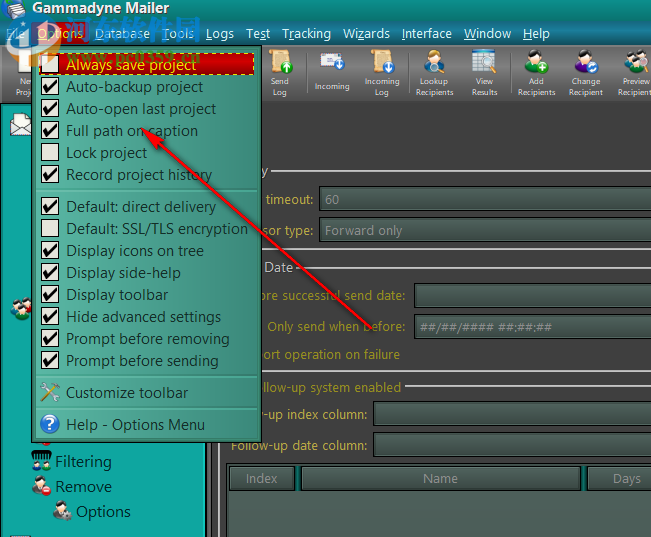
Task: Toggle Display icons on tree
Action: pyautogui.click(x=50, y=250)
